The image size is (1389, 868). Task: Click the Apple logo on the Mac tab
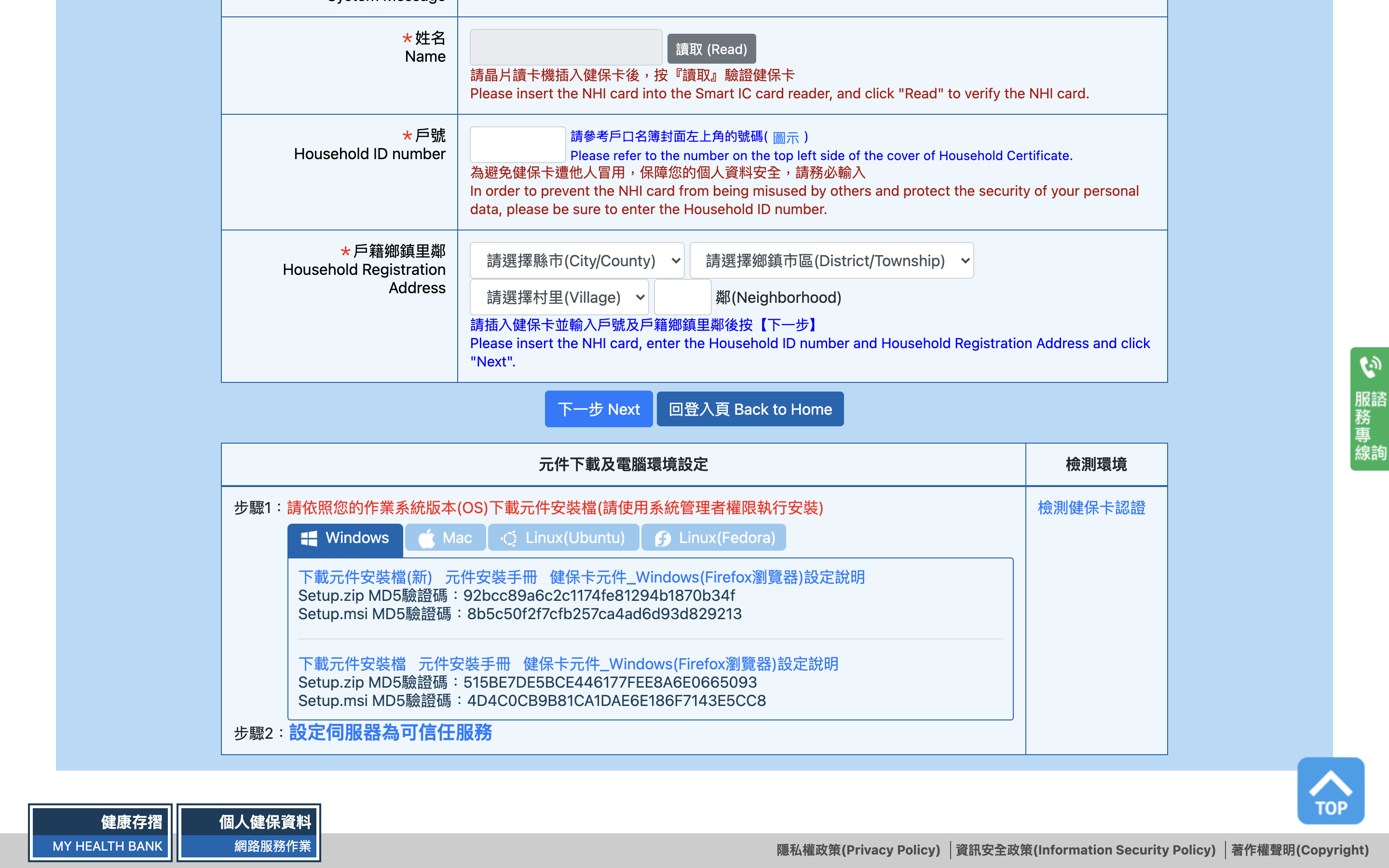coord(426,539)
